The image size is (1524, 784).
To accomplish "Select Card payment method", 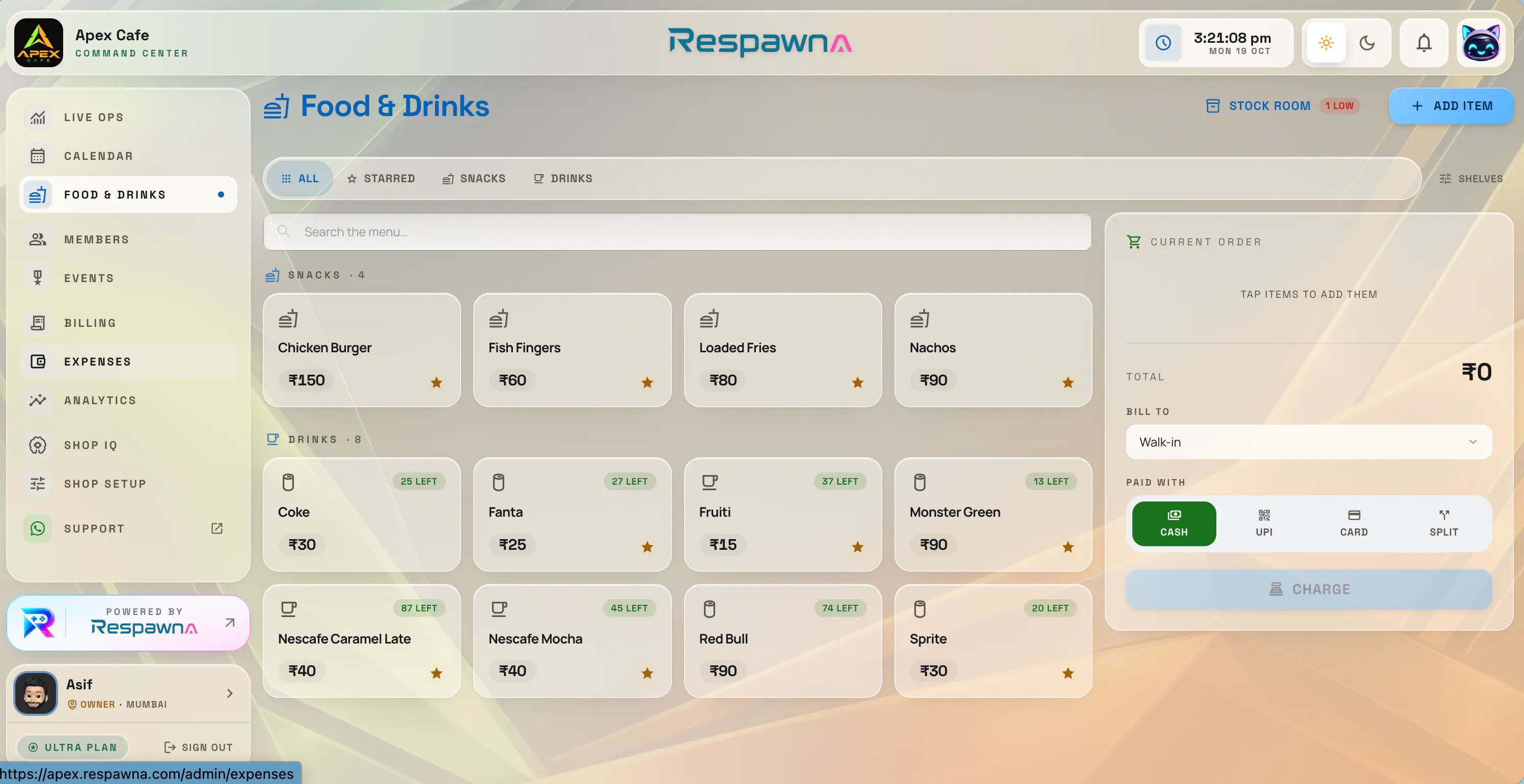I will (1353, 523).
